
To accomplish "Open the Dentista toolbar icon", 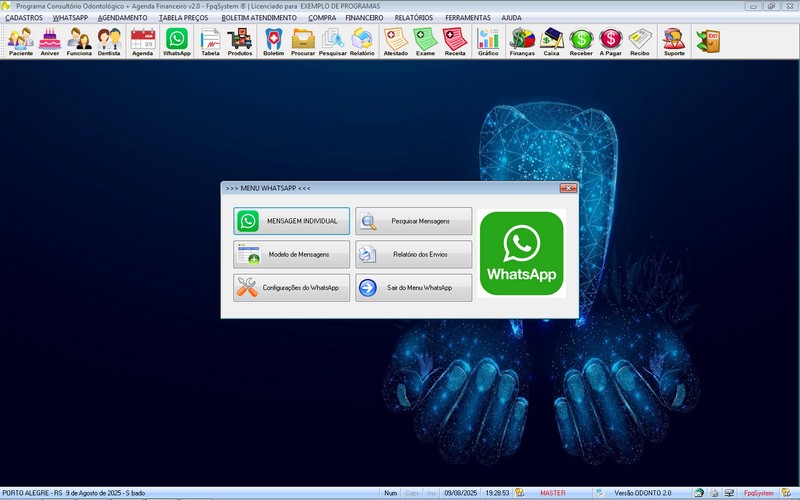I will click(x=110, y=41).
